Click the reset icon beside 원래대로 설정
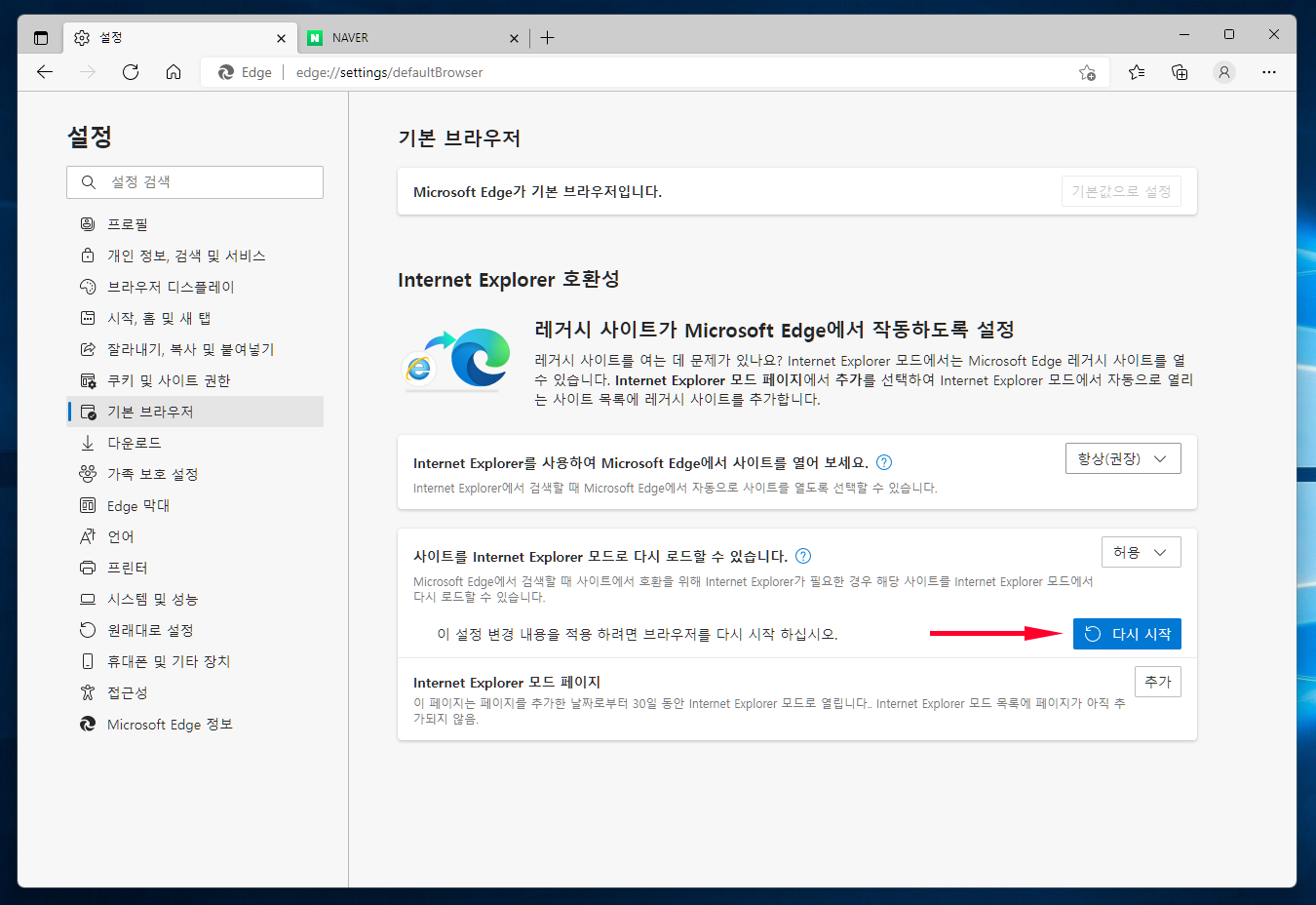1316x905 pixels. click(88, 630)
